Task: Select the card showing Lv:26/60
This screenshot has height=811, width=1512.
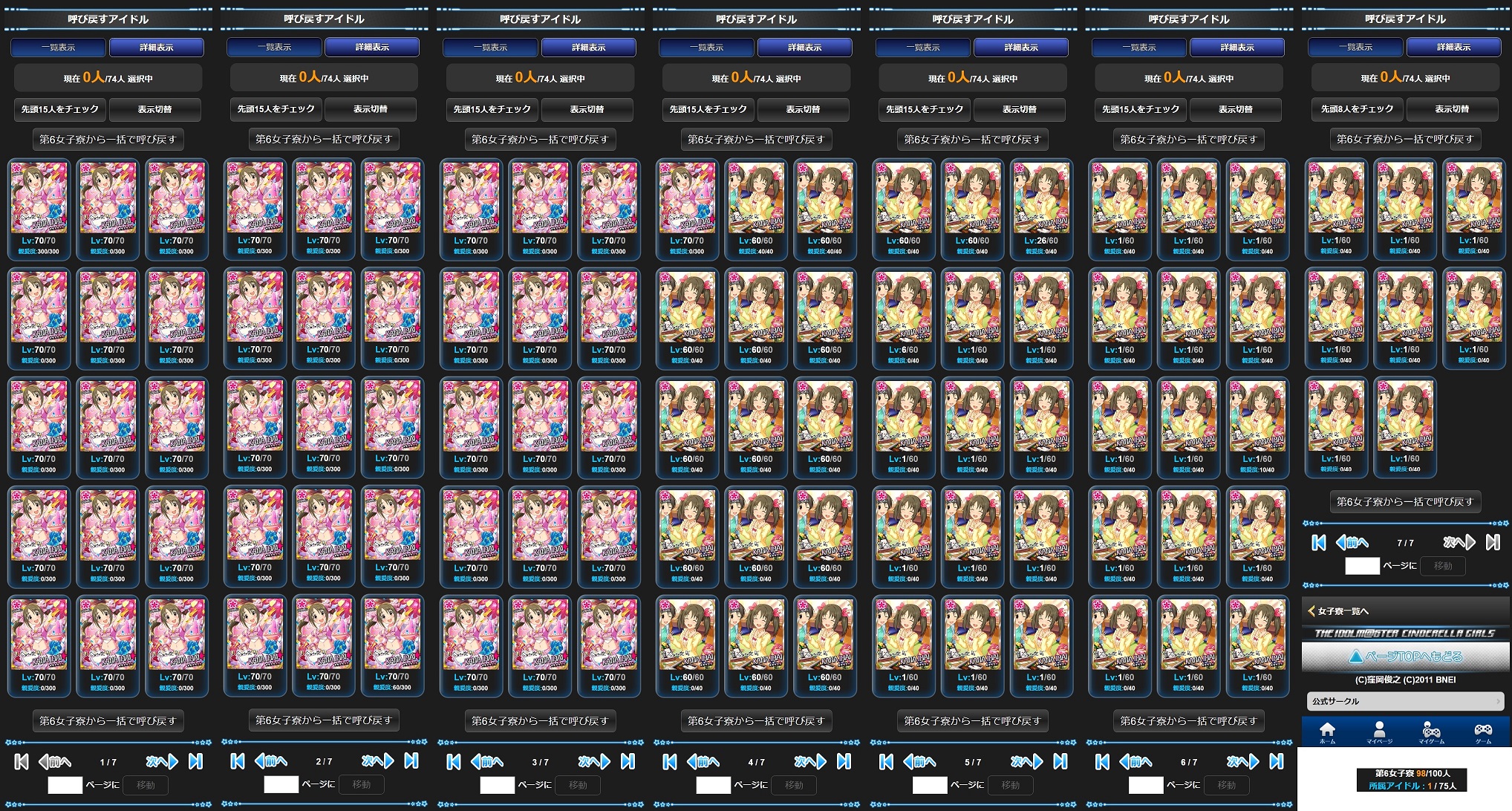Action: pyautogui.click(x=1041, y=209)
